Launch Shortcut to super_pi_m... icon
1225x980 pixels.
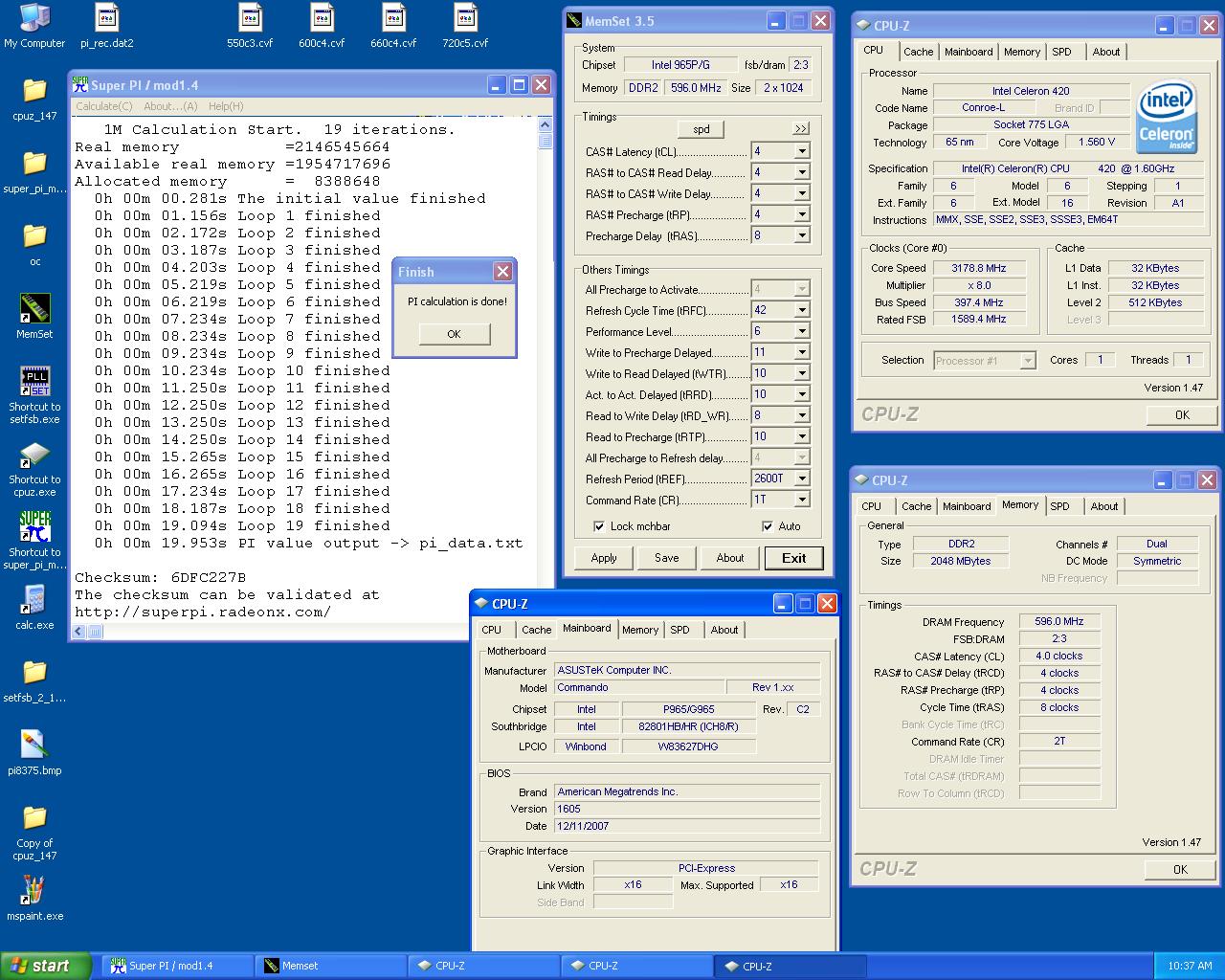[34, 541]
